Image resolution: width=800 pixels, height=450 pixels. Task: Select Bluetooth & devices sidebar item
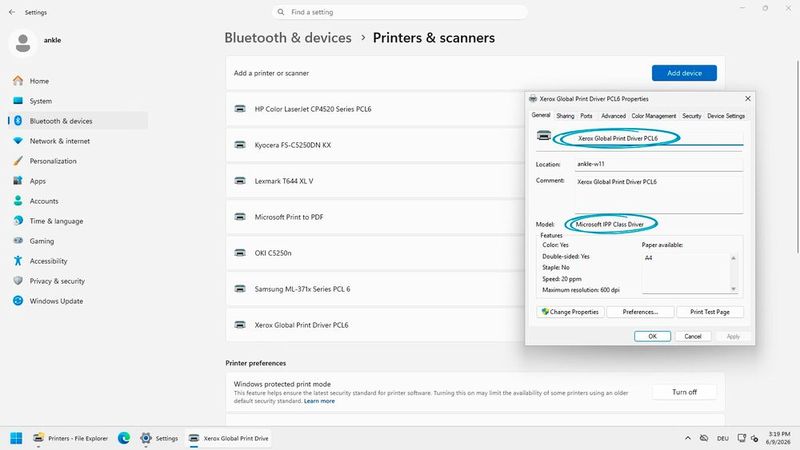pyautogui.click(x=77, y=121)
